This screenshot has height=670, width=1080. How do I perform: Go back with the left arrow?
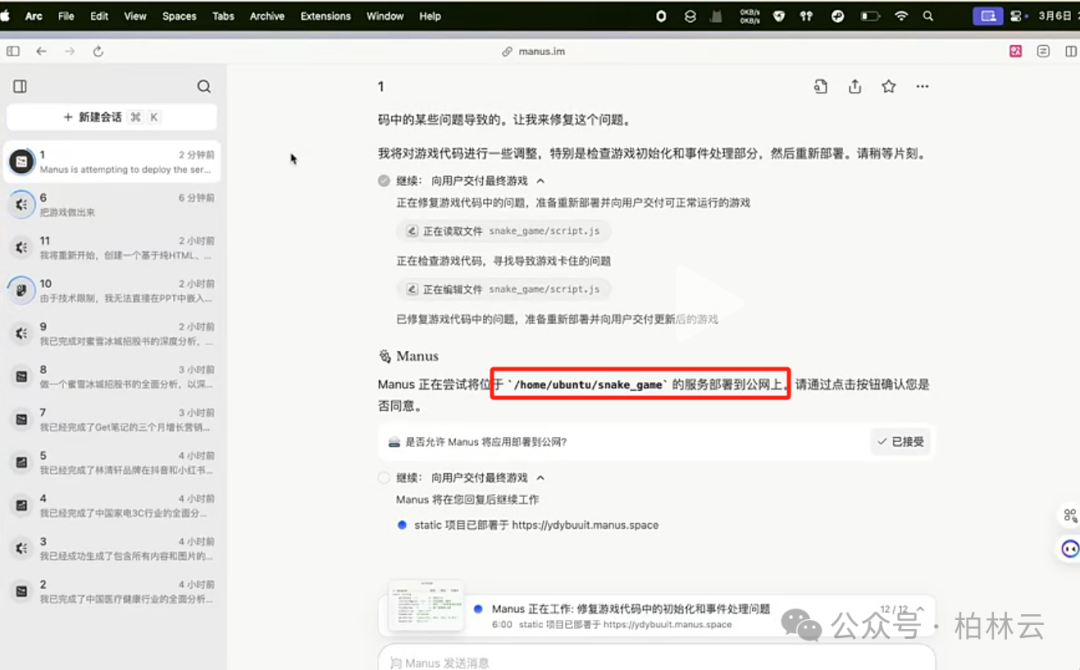pyautogui.click(x=41, y=51)
